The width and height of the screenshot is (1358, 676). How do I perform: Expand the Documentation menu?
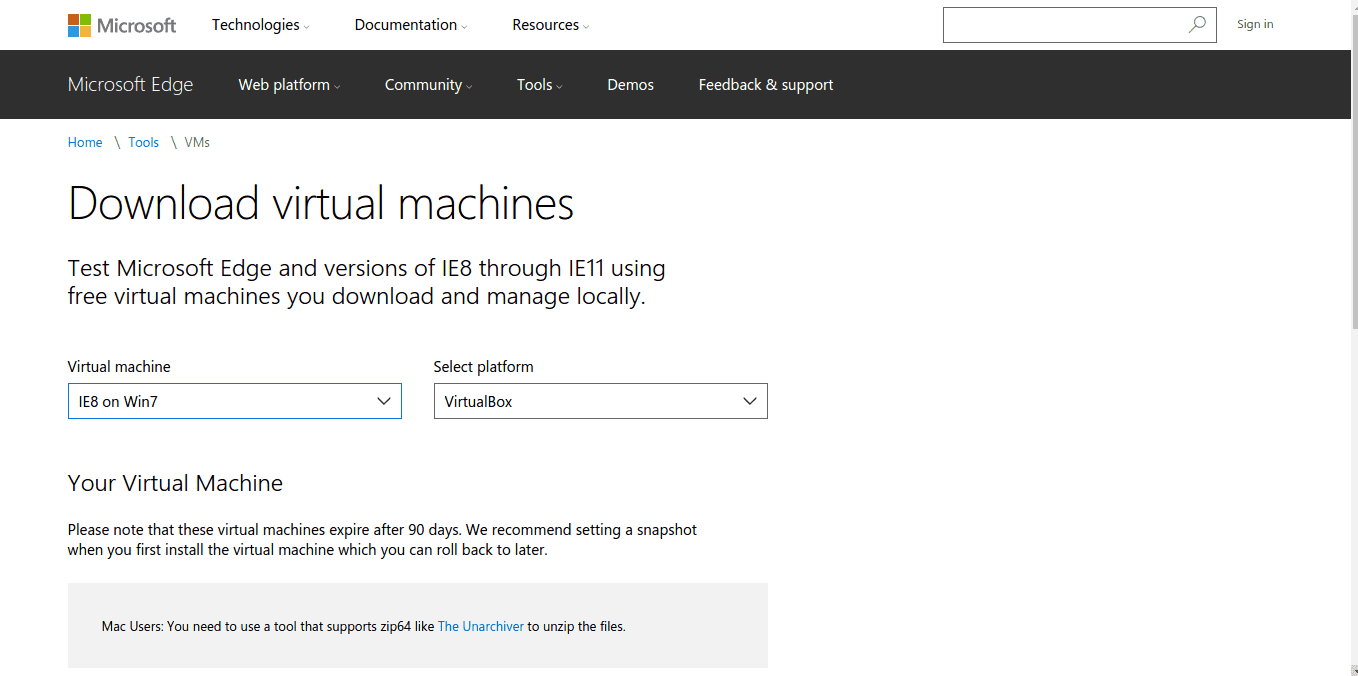410,25
